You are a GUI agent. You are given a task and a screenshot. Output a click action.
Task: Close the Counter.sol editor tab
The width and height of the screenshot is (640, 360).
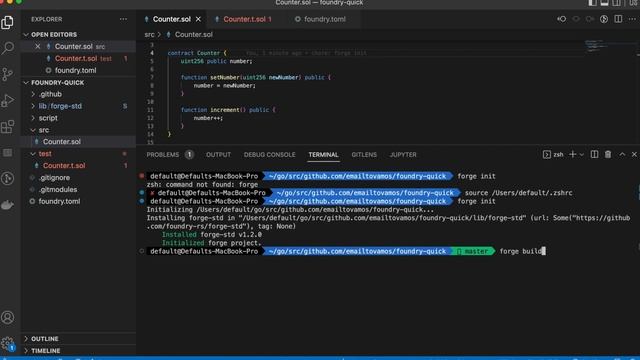click(198, 19)
